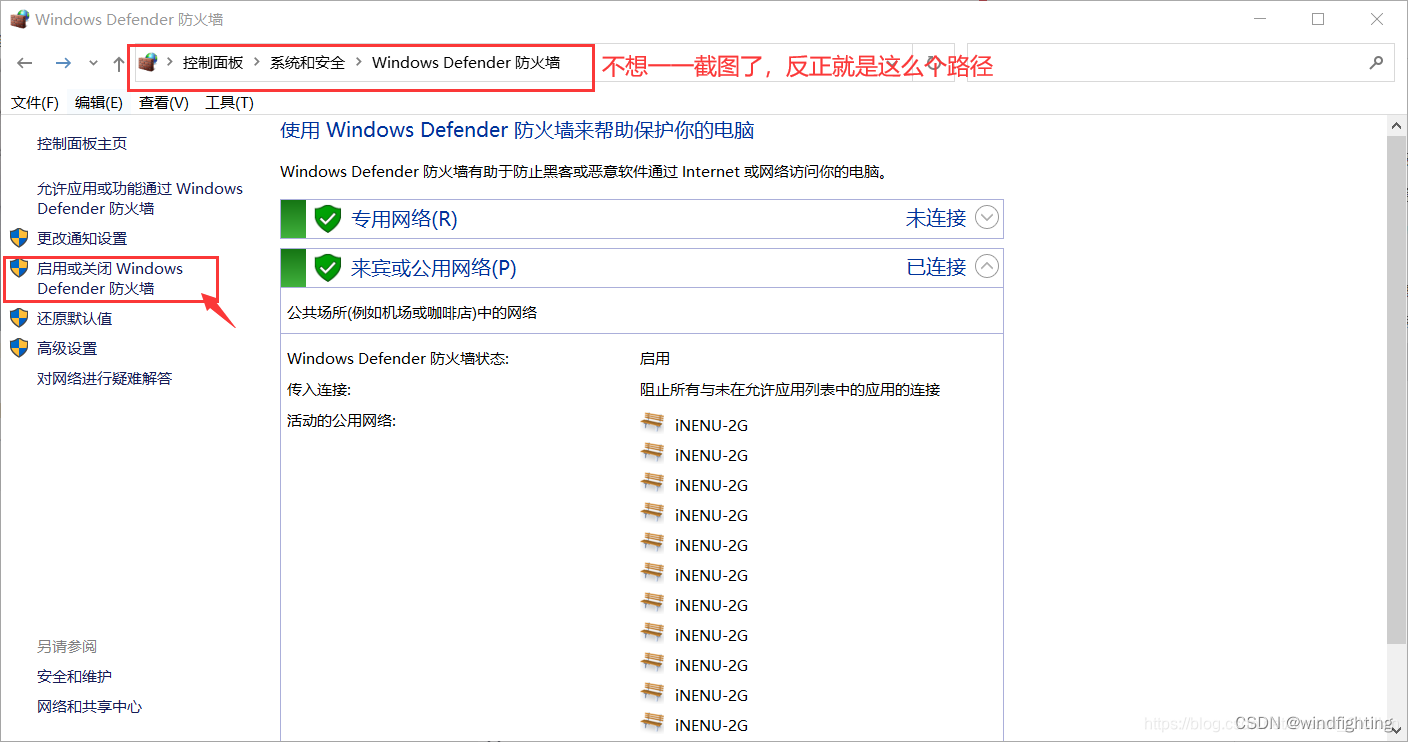
Task: Click 控制面板 in the address breadcrumb
Action: point(213,62)
